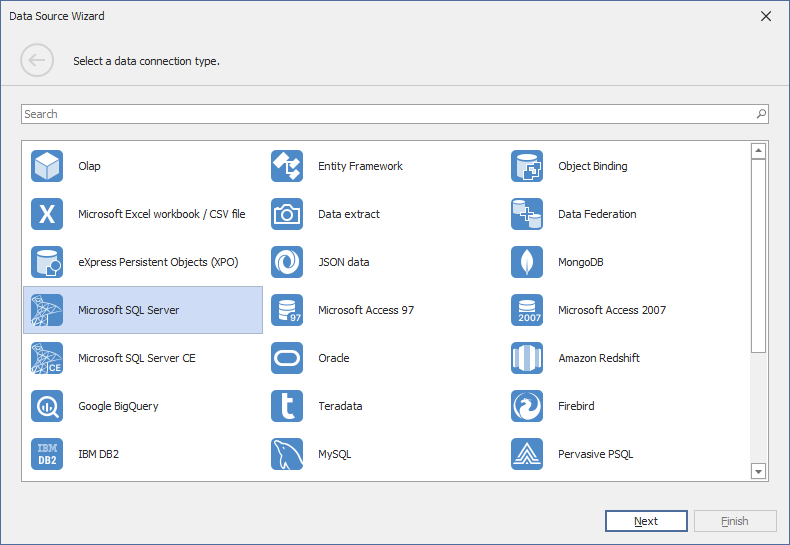Choose the MongoDB leaf icon
This screenshot has height=545, width=790.
(526, 262)
